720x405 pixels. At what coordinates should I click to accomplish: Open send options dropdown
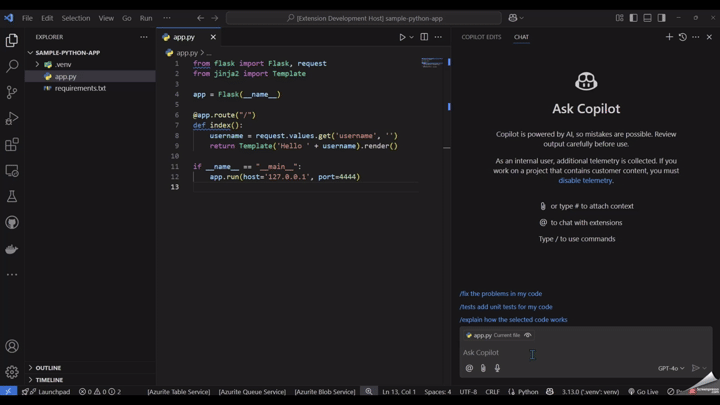pos(705,368)
